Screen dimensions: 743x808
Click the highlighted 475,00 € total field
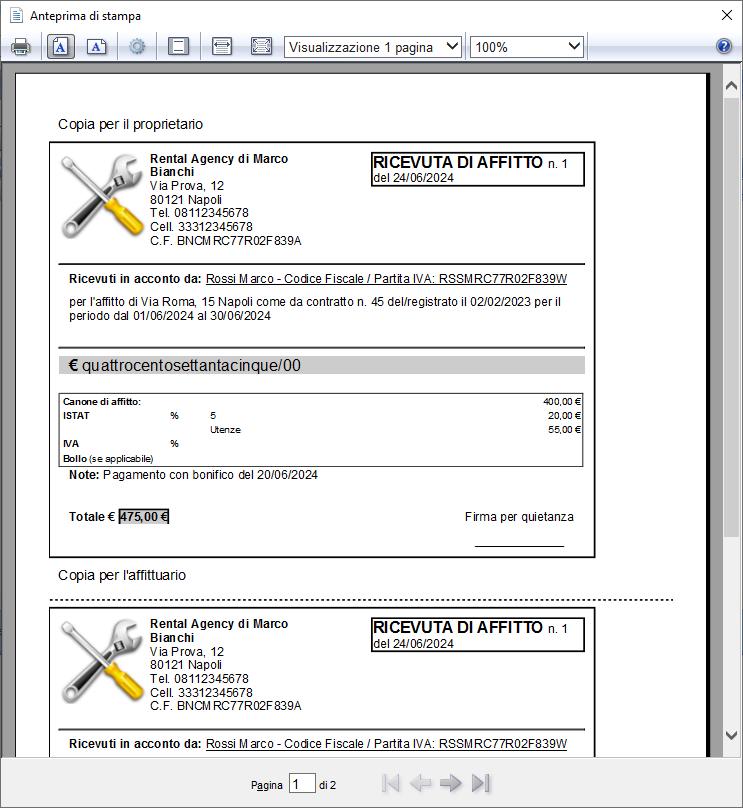pos(144,516)
